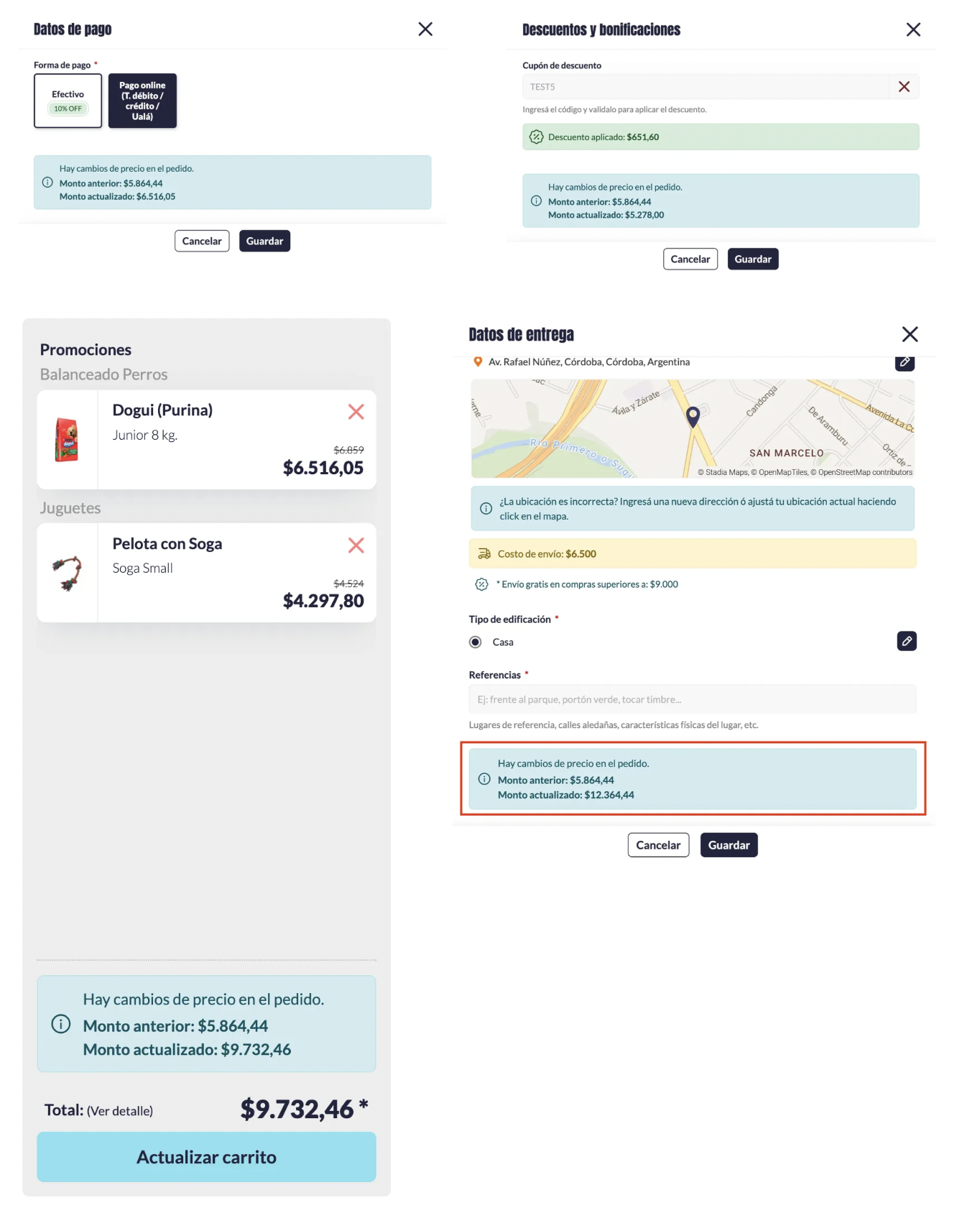The image size is (980, 1213).
Task: Save the Datos de pago changes
Action: pyautogui.click(x=264, y=241)
